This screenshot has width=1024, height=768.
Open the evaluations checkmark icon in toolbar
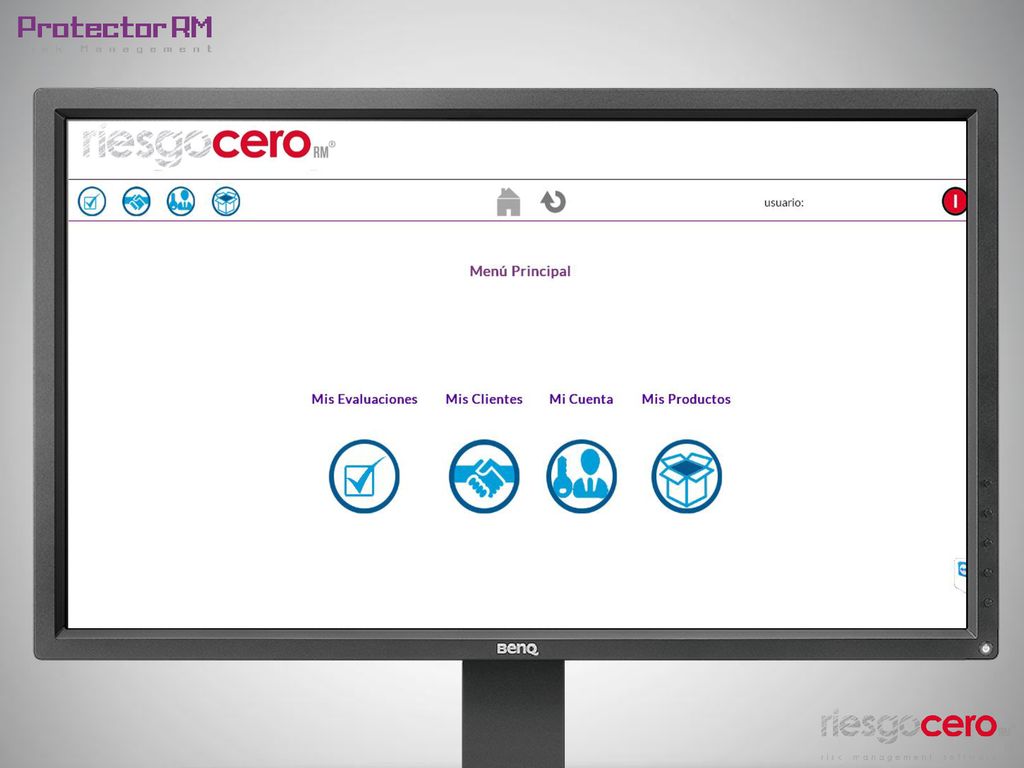click(x=92, y=201)
